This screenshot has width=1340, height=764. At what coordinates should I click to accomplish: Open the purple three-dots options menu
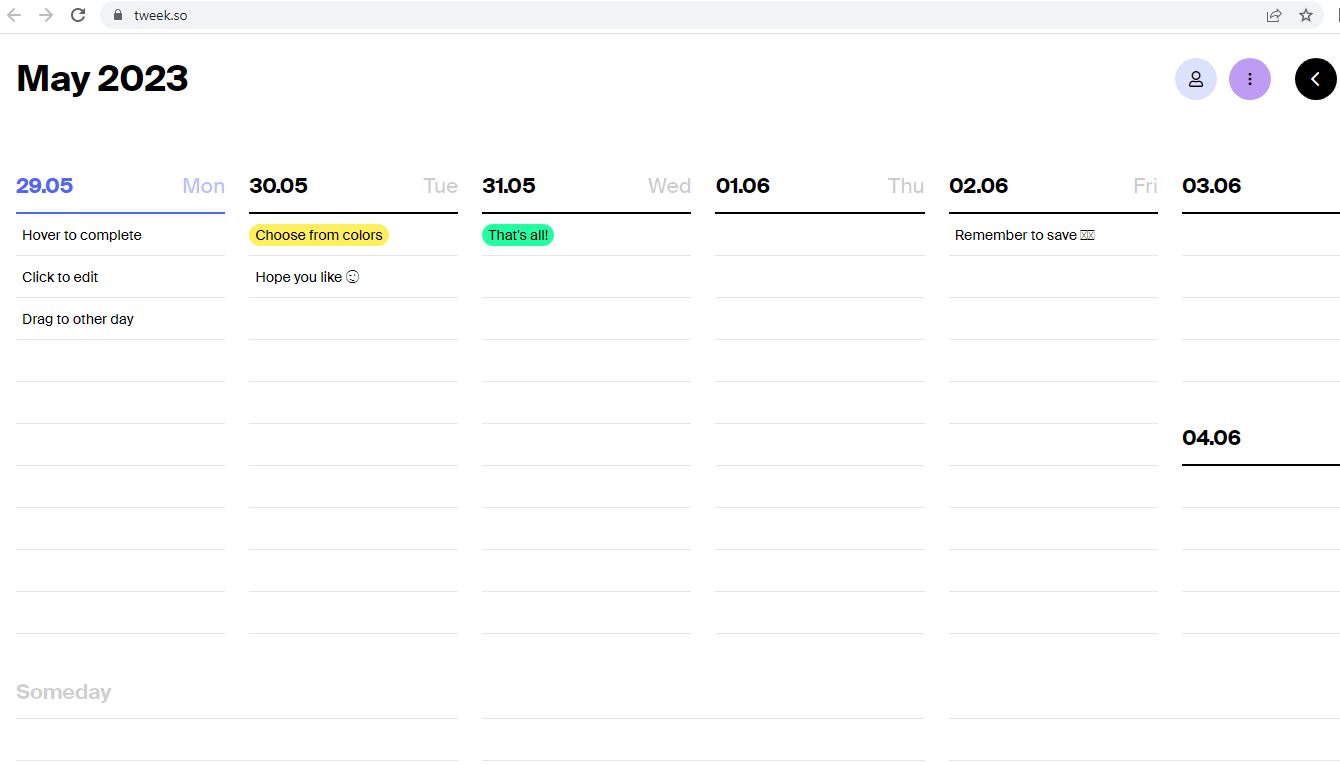tap(1249, 79)
